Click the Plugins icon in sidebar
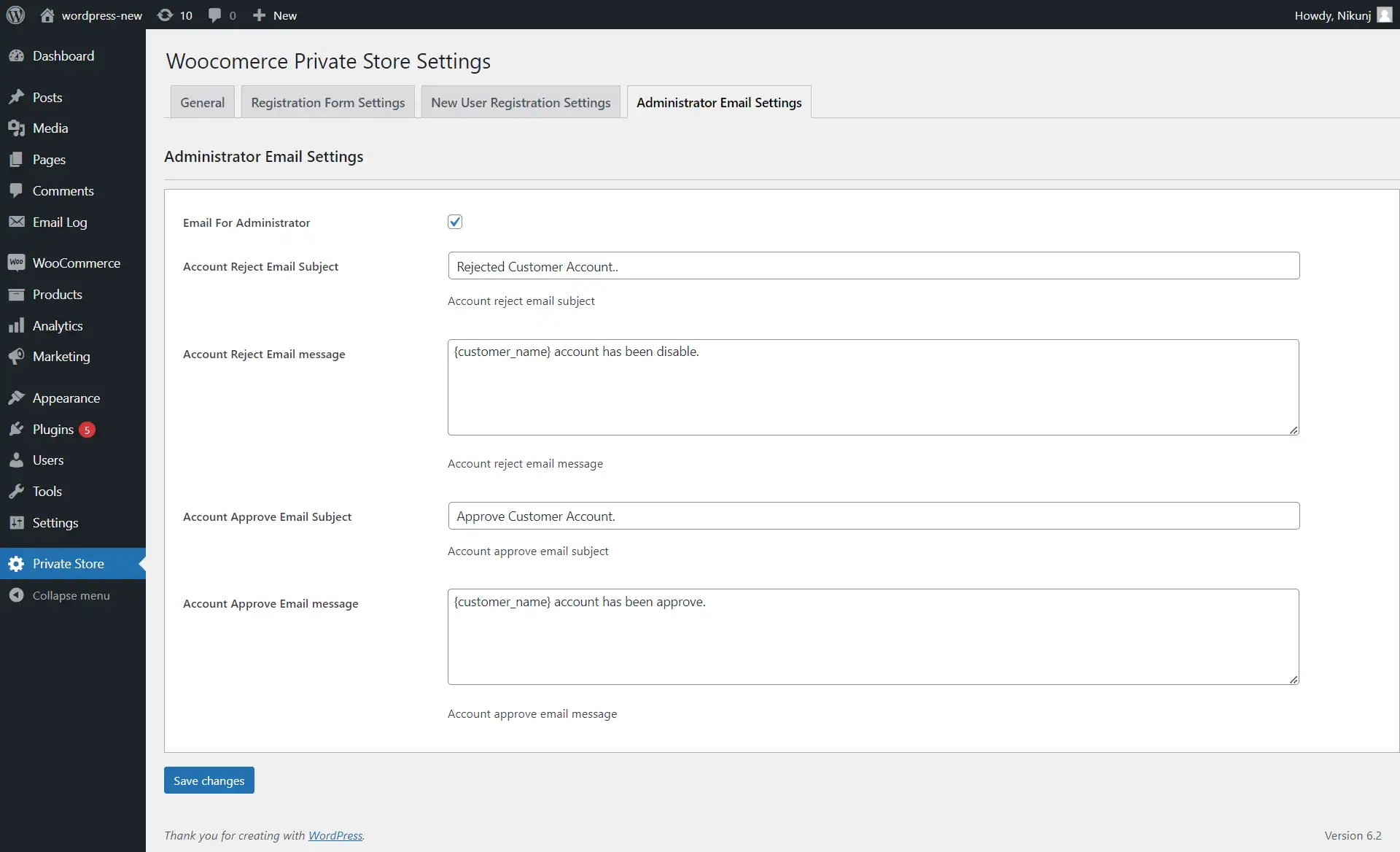This screenshot has width=1400, height=852. point(17,429)
